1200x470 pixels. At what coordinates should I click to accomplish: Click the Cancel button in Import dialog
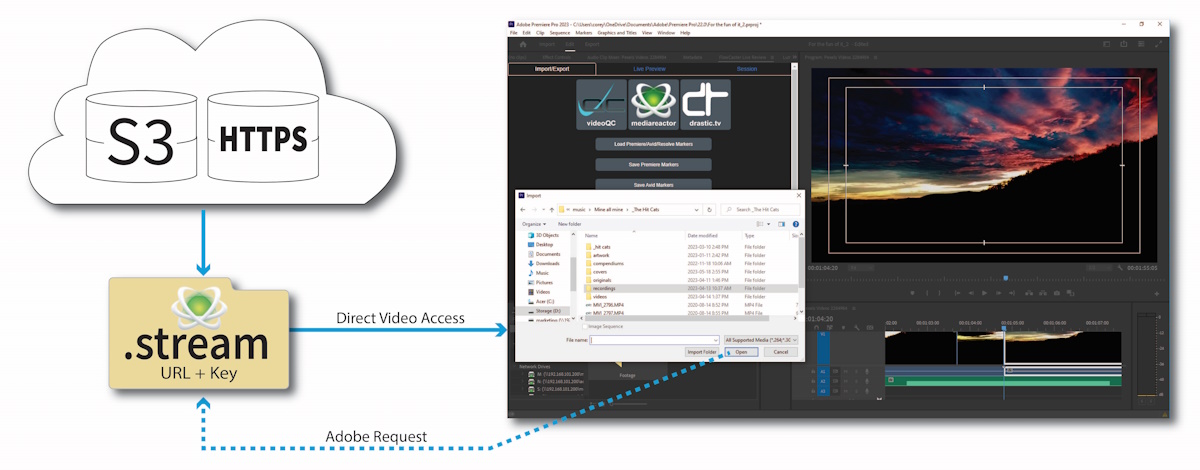[x=781, y=352]
